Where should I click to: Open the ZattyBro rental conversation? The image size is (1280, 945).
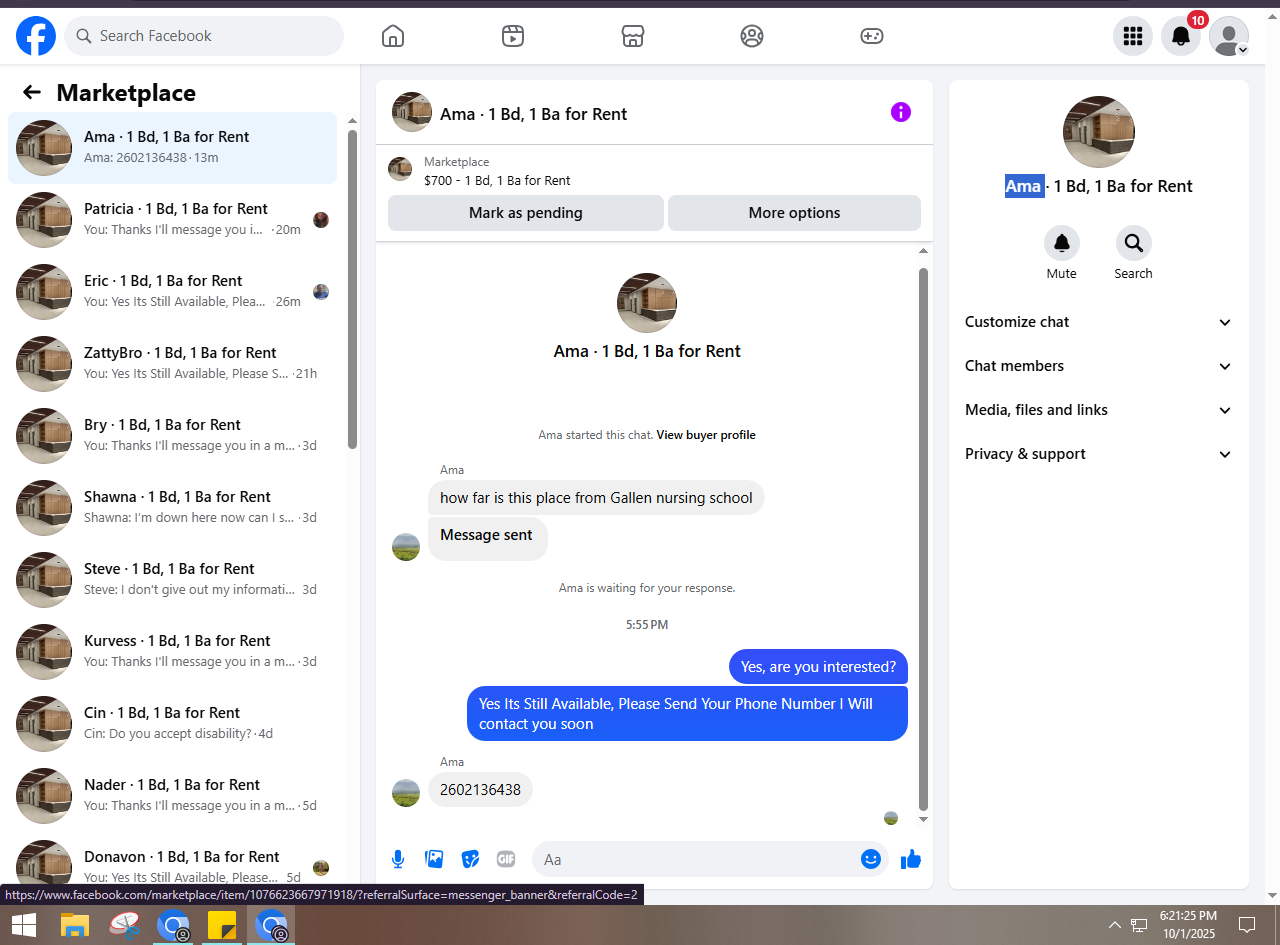click(x=173, y=364)
